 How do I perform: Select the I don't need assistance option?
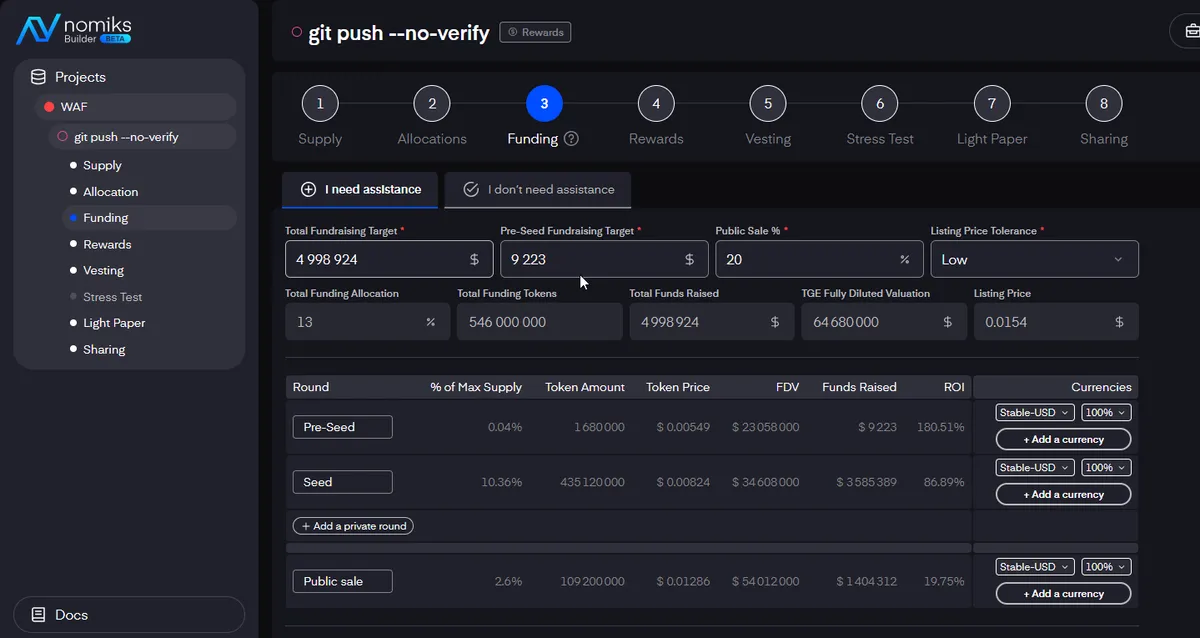[537, 189]
